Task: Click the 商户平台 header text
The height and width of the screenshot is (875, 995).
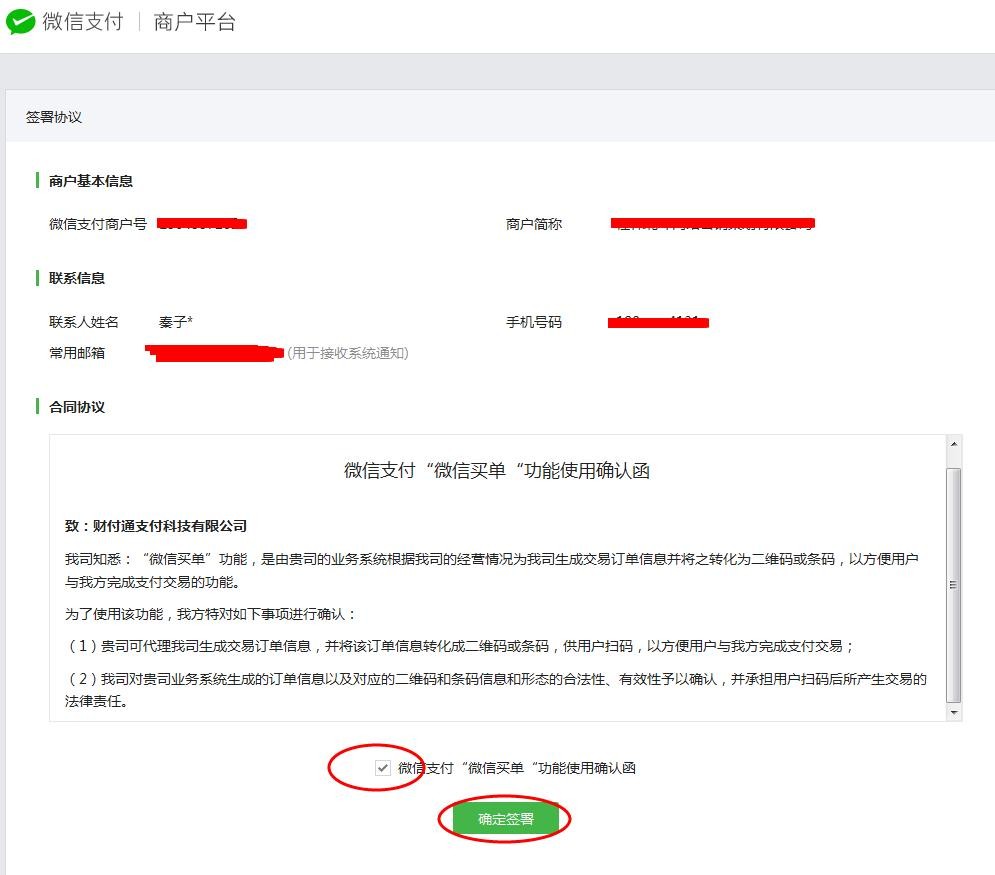Action: click(x=194, y=22)
